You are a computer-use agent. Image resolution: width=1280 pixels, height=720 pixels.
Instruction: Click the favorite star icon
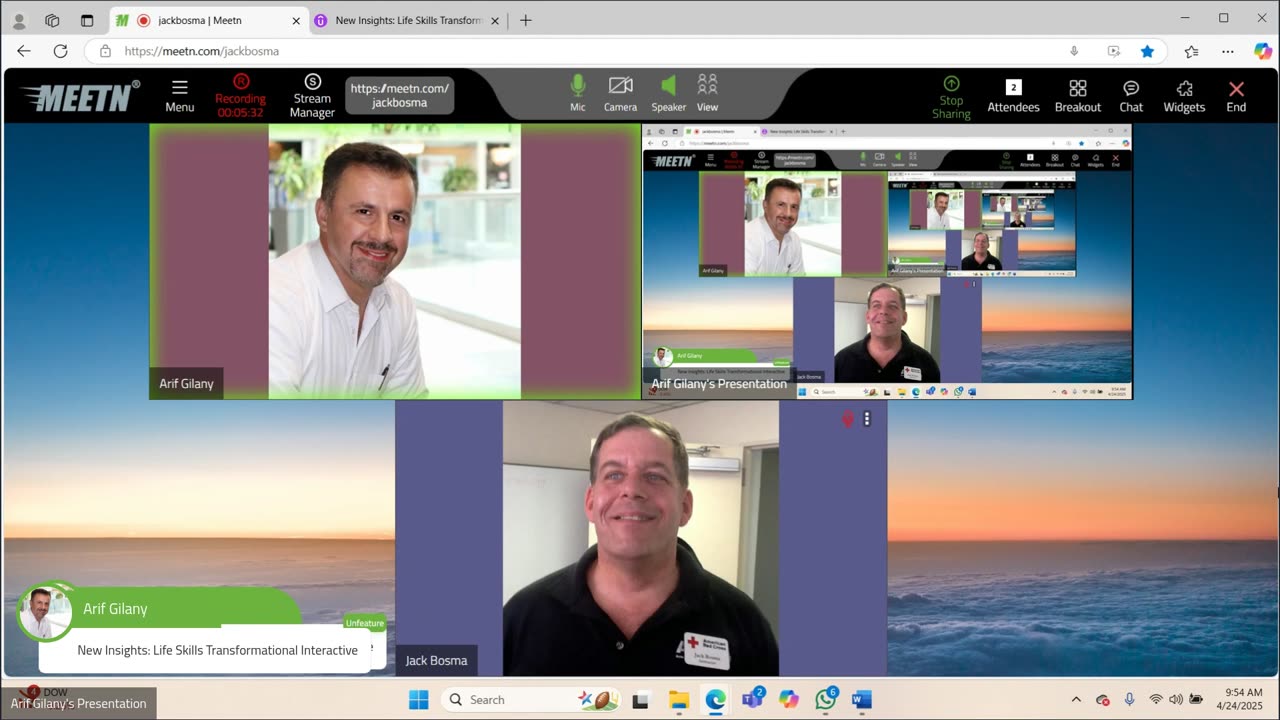[1147, 51]
